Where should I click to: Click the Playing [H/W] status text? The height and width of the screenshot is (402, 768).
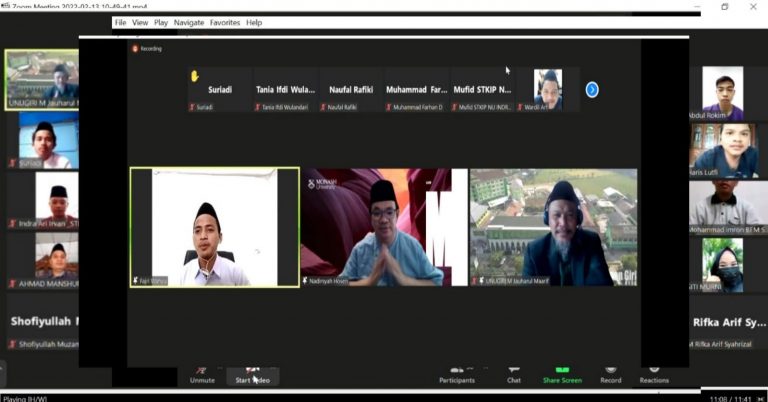tap(24, 399)
